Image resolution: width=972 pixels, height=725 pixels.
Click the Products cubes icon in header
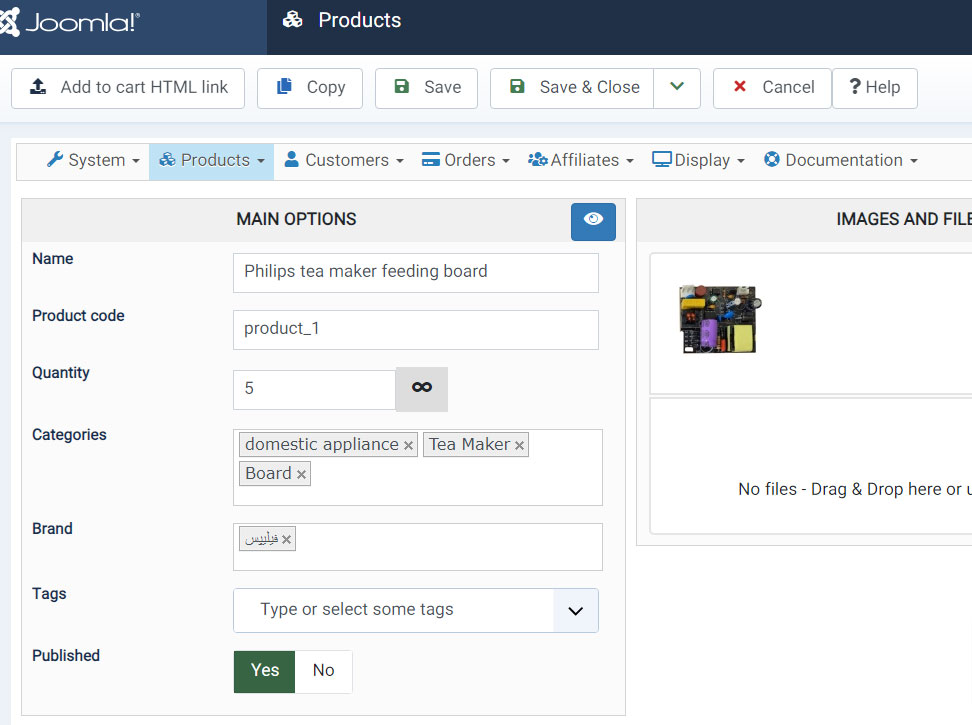coord(293,20)
